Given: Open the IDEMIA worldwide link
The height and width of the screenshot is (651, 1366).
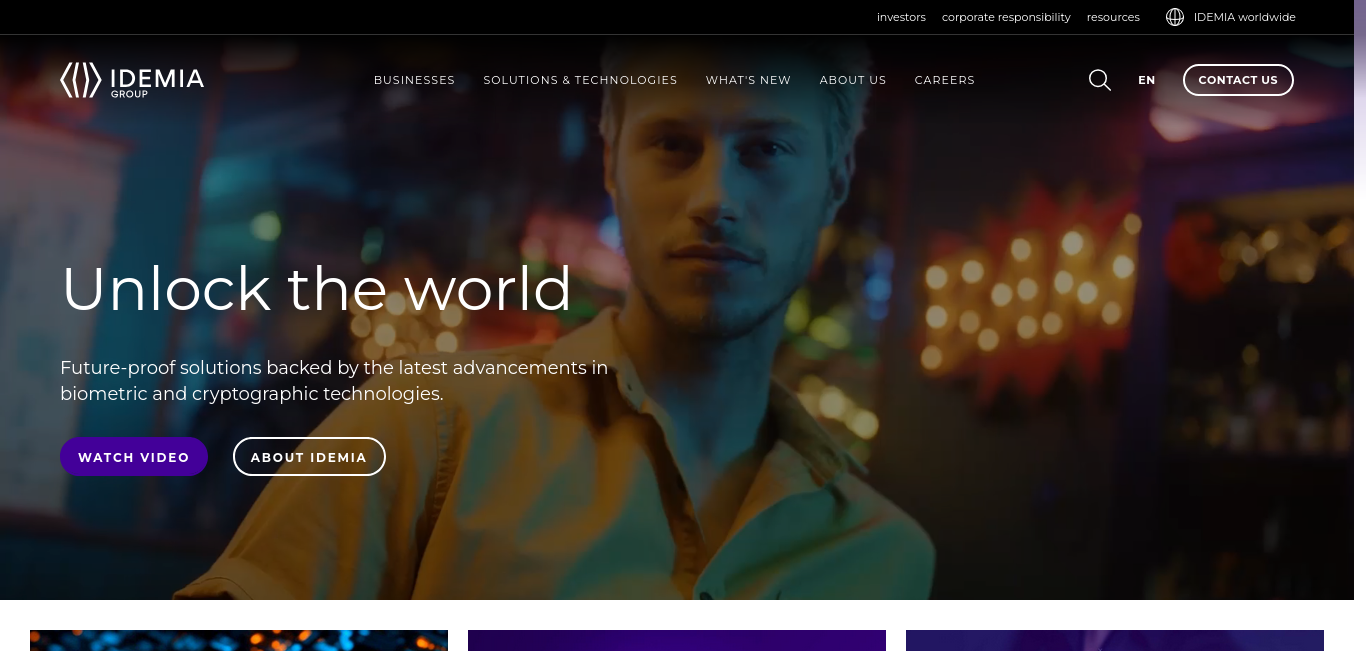Looking at the screenshot, I should 1244,17.
